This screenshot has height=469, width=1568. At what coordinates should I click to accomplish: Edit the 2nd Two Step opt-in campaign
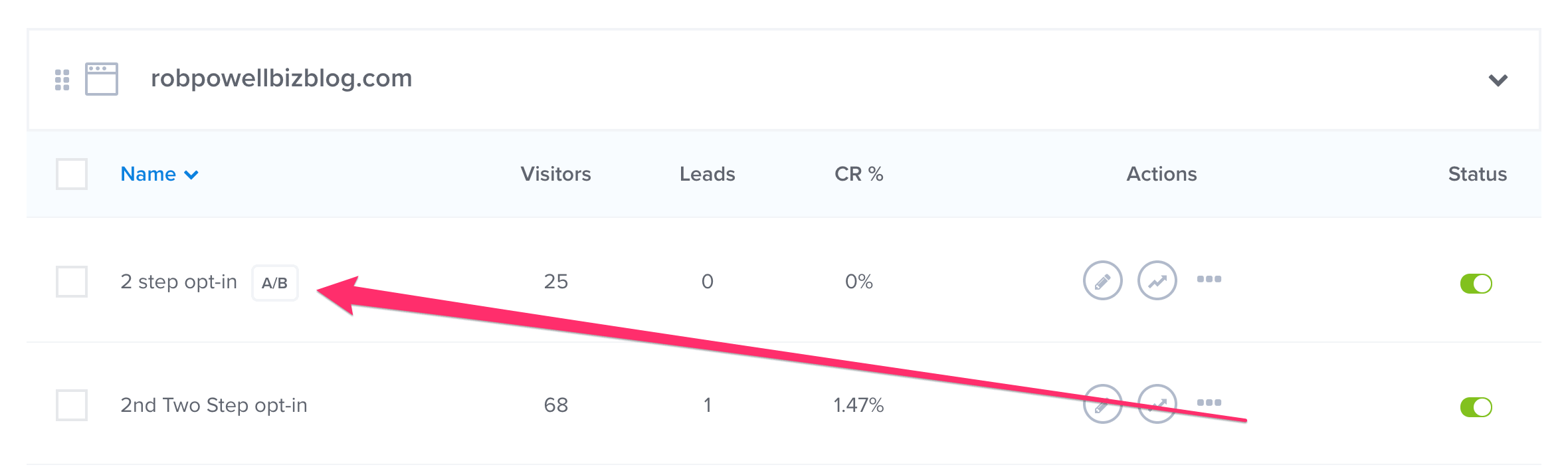click(x=1102, y=404)
